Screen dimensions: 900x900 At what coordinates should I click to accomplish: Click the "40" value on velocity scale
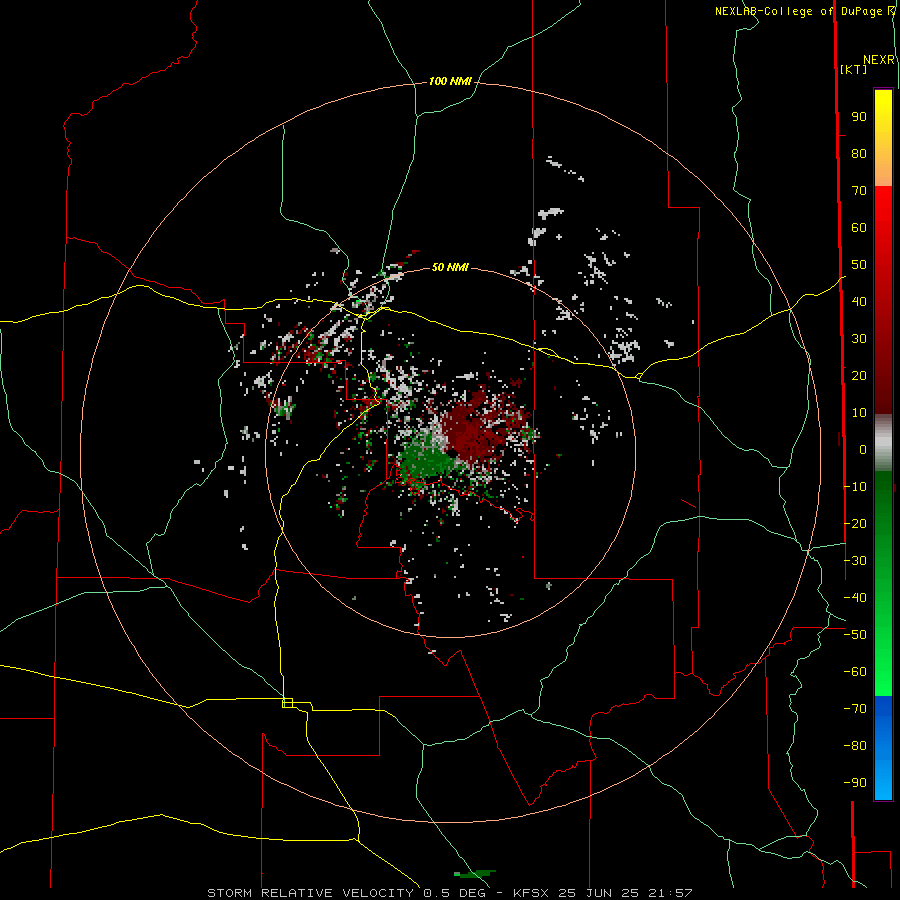pyautogui.click(x=859, y=301)
